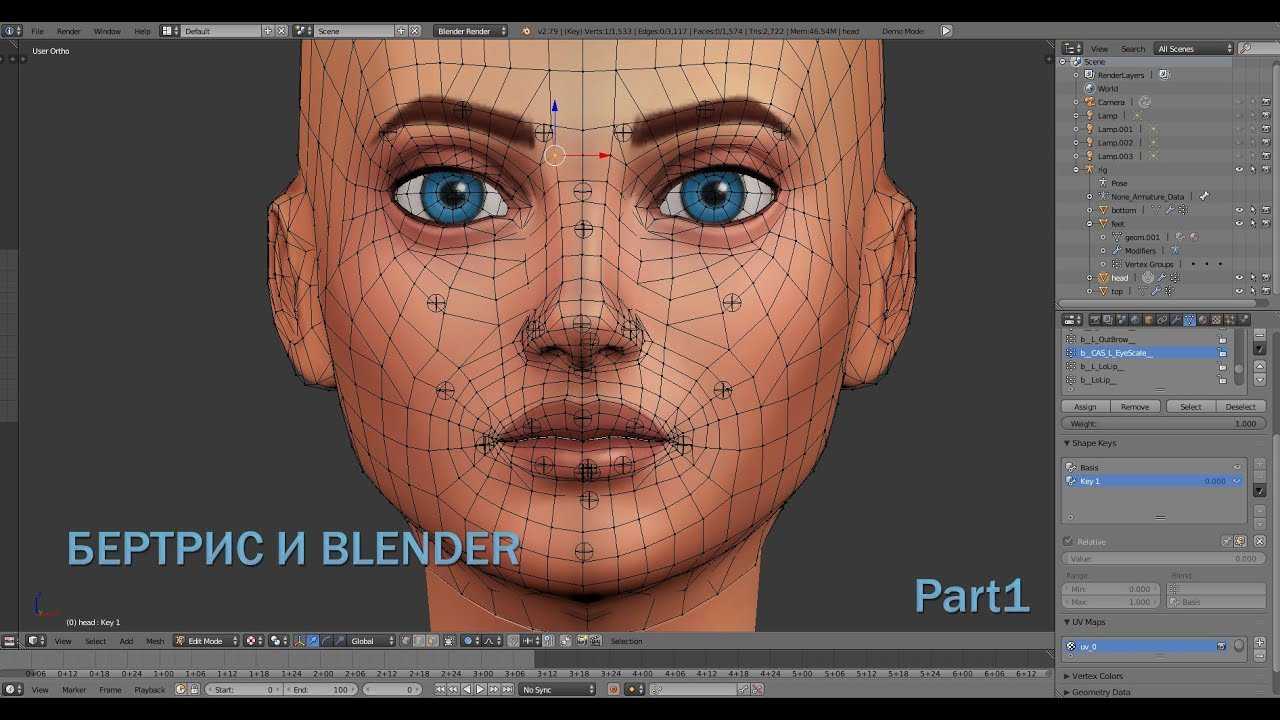Toggle auto keyframe record button
Image resolution: width=1280 pixels, height=720 pixels.
click(x=613, y=689)
